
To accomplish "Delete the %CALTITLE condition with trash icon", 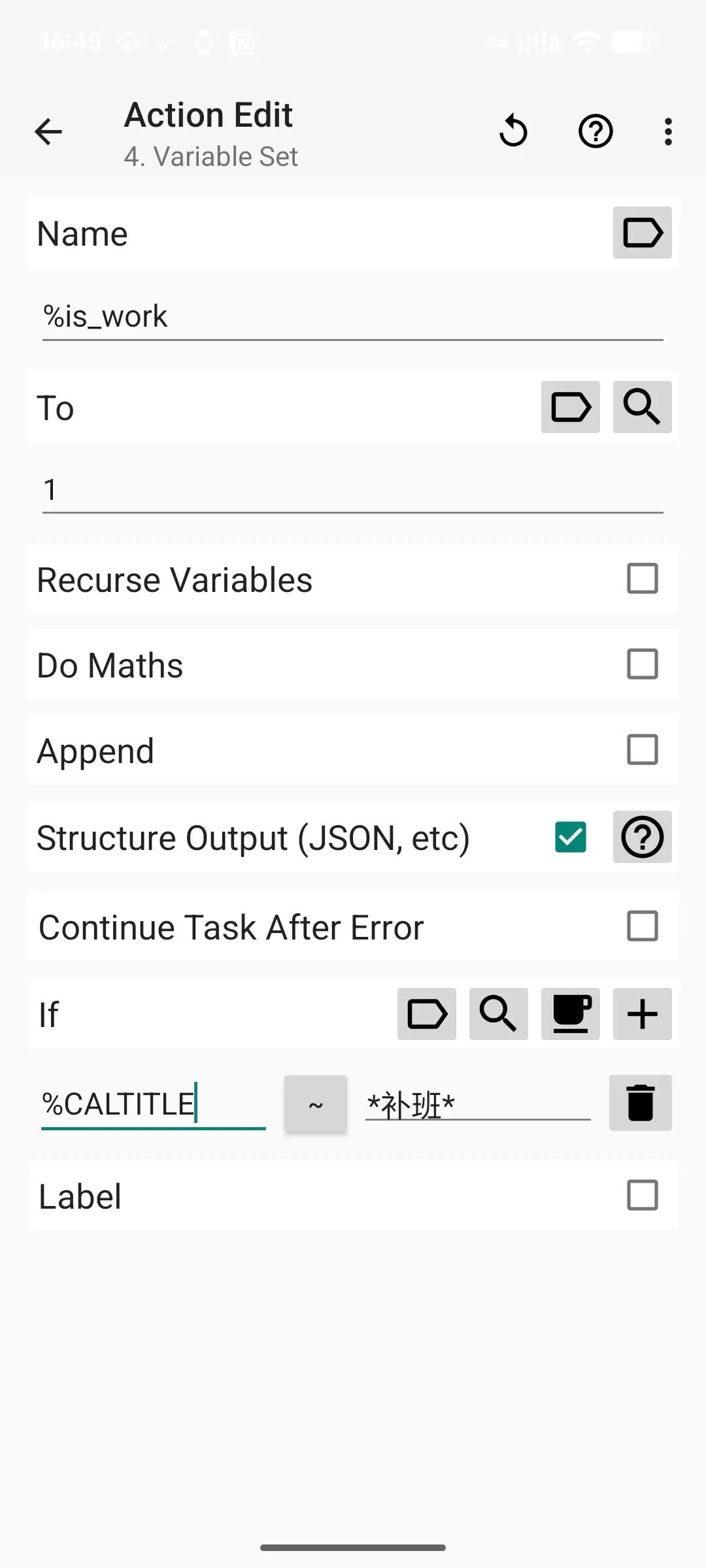I will [x=640, y=1103].
